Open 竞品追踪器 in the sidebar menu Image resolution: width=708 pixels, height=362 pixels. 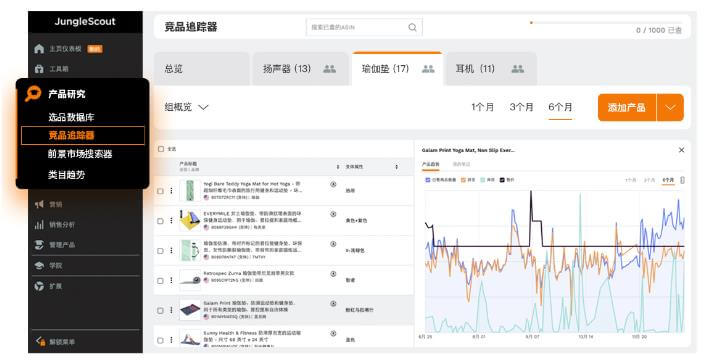pyautogui.click(x=83, y=135)
